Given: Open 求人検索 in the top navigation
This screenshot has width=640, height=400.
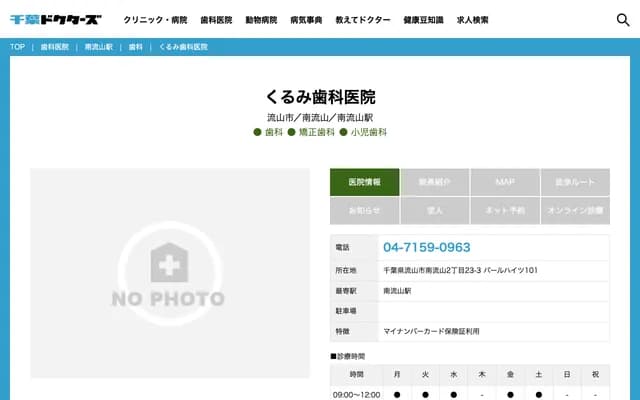Looking at the screenshot, I should (x=473, y=20).
